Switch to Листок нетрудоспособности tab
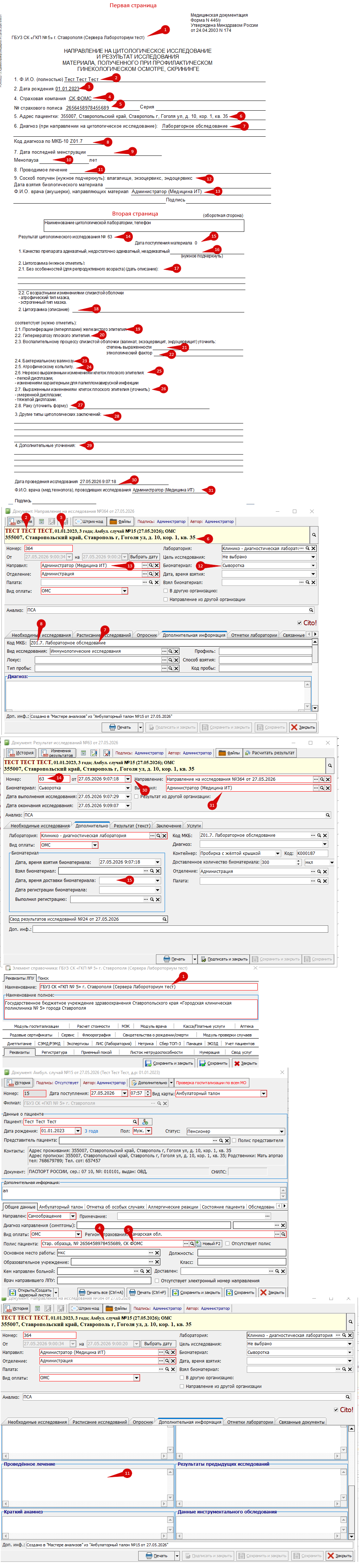The height and width of the screenshot is (1568, 359). coord(155,1052)
